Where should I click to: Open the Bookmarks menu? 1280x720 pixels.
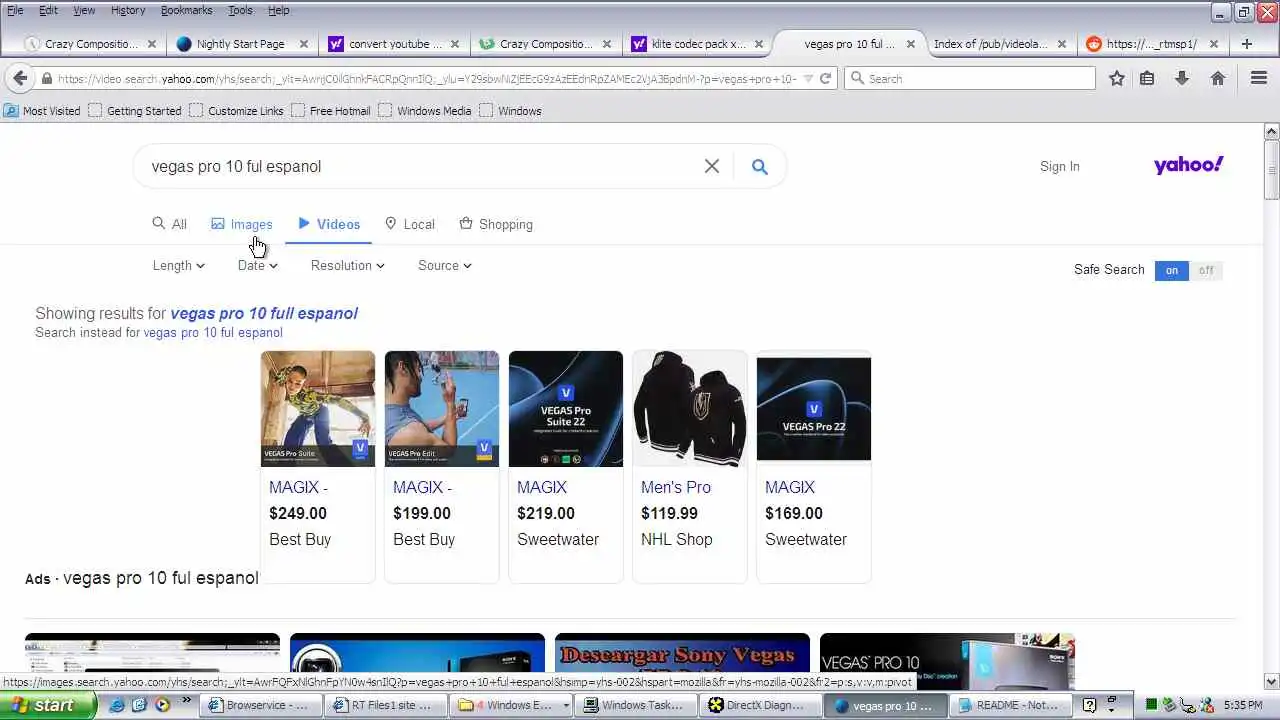[x=186, y=10]
